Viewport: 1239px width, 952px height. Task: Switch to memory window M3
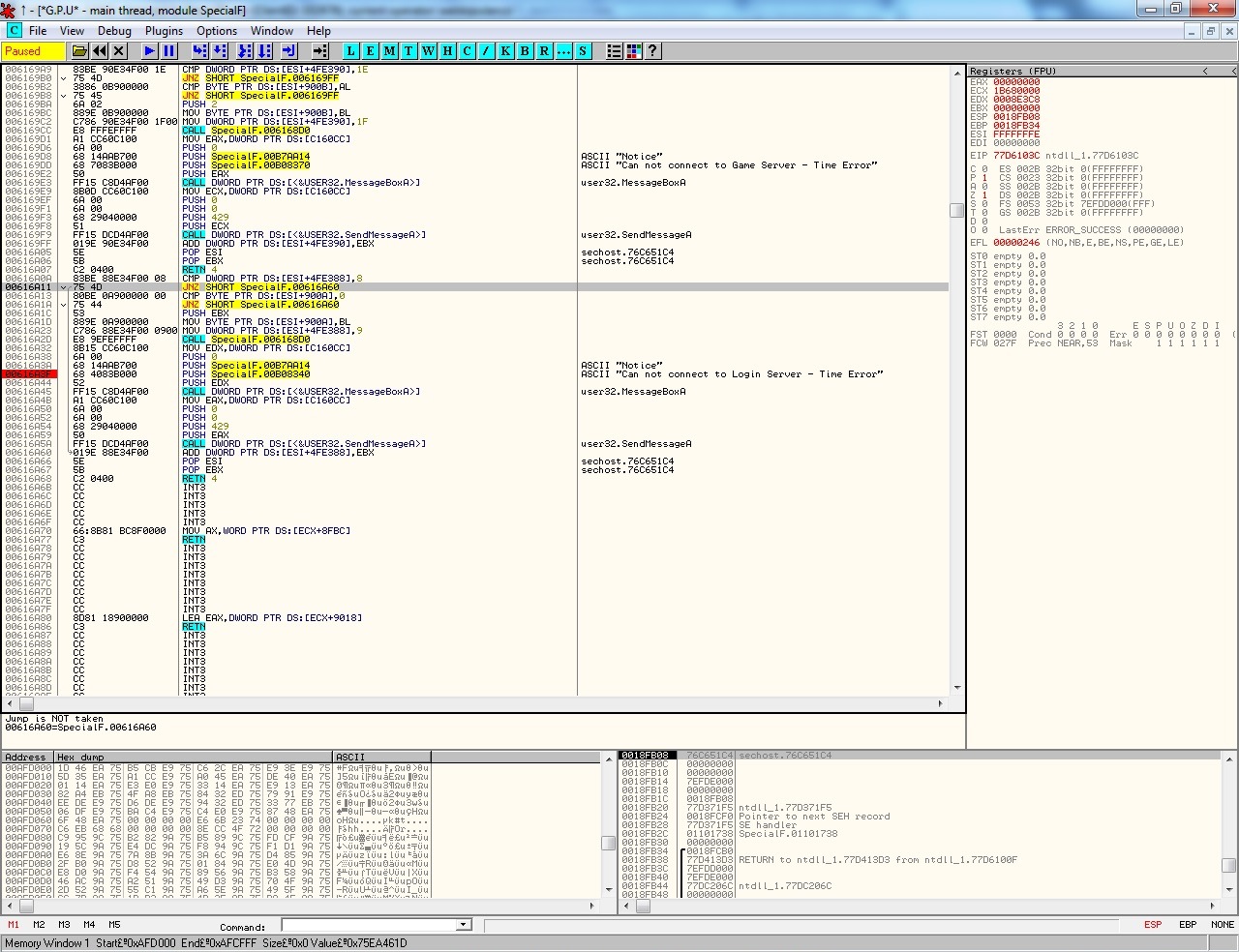(64, 925)
